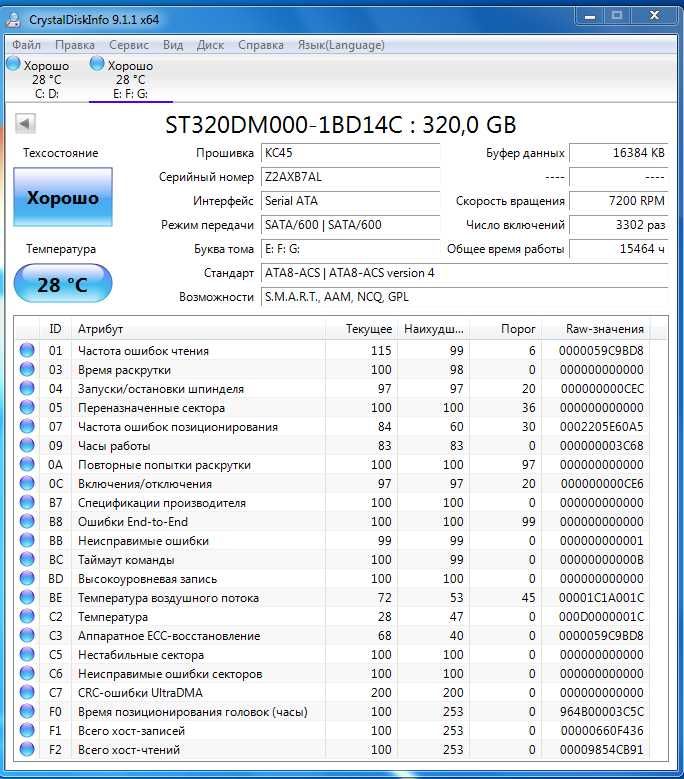Click the Порог column header
The width and height of the screenshot is (684, 779).
(506, 329)
